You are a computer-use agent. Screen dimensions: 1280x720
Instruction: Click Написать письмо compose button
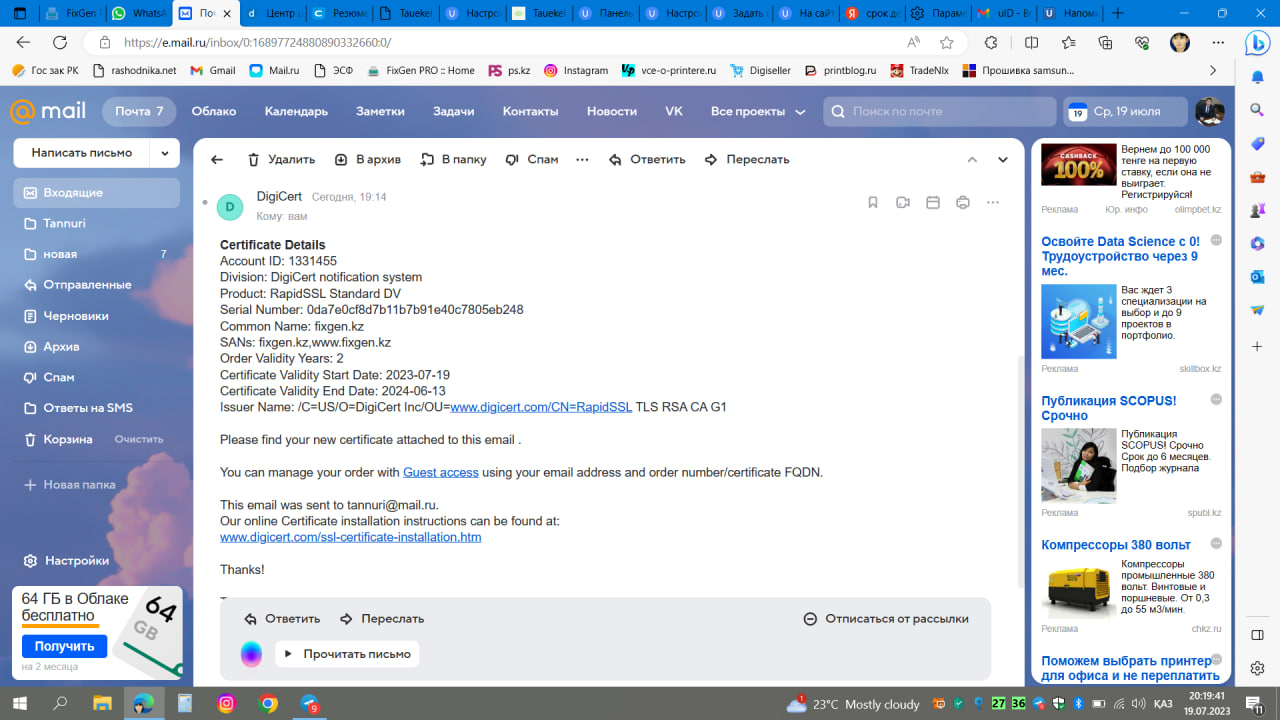[82, 153]
